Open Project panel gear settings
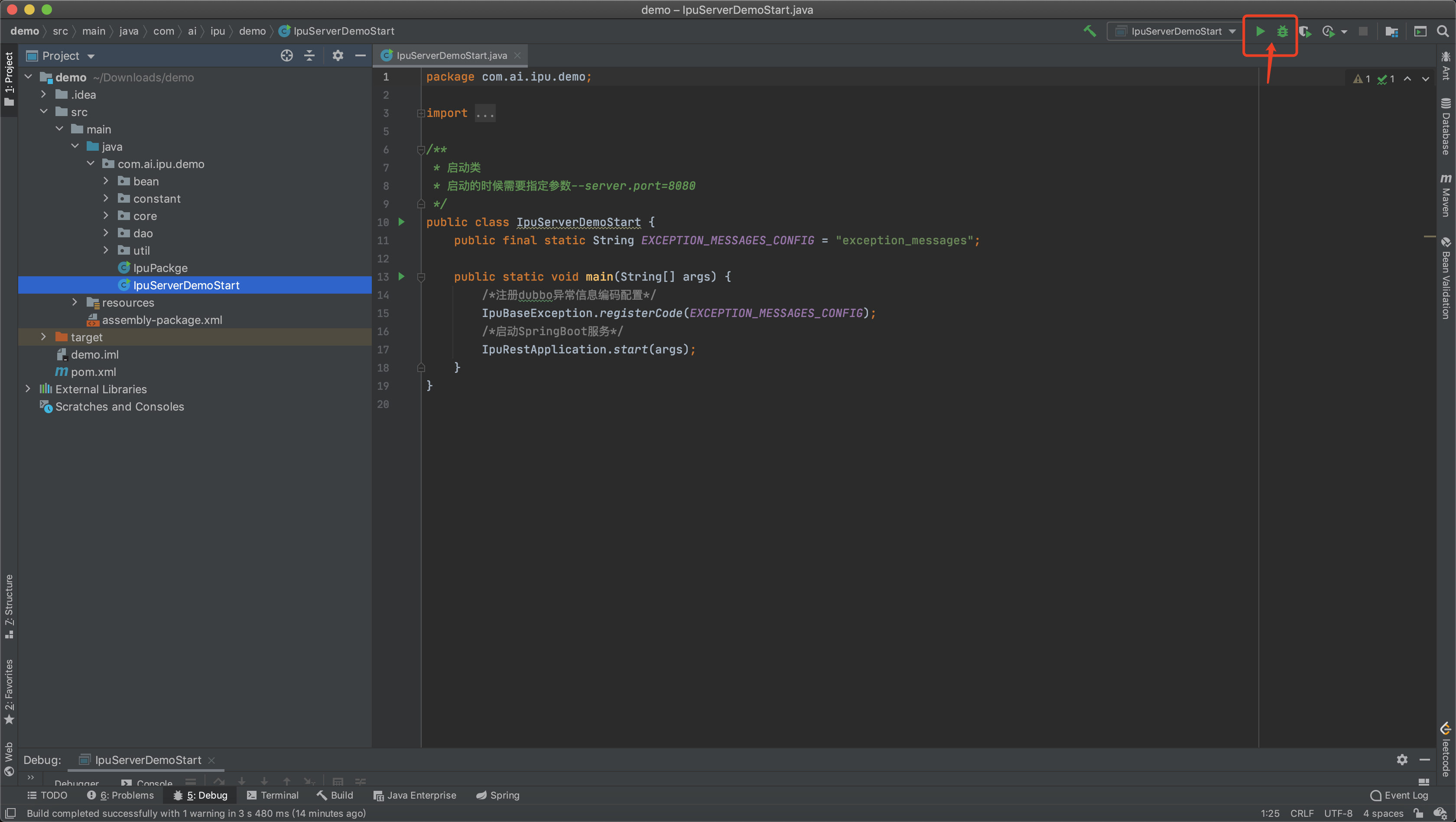Screen dimensions: 1456x822 pos(338,55)
